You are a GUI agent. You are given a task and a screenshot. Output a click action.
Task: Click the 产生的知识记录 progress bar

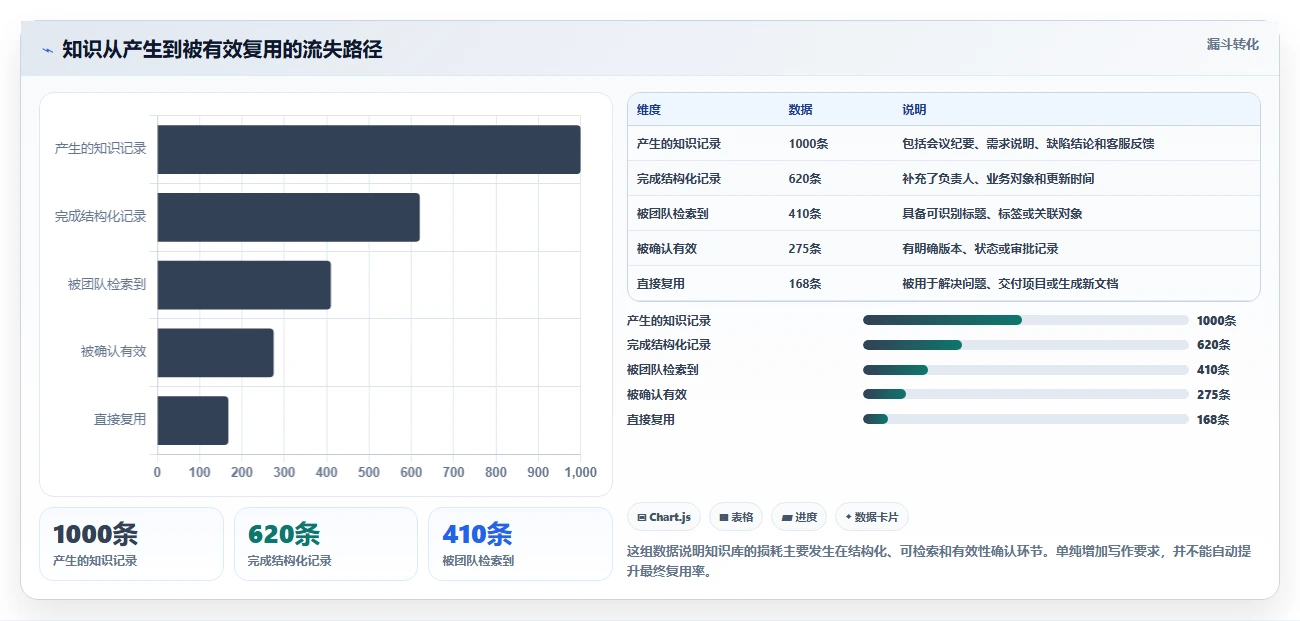click(x=1025, y=320)
